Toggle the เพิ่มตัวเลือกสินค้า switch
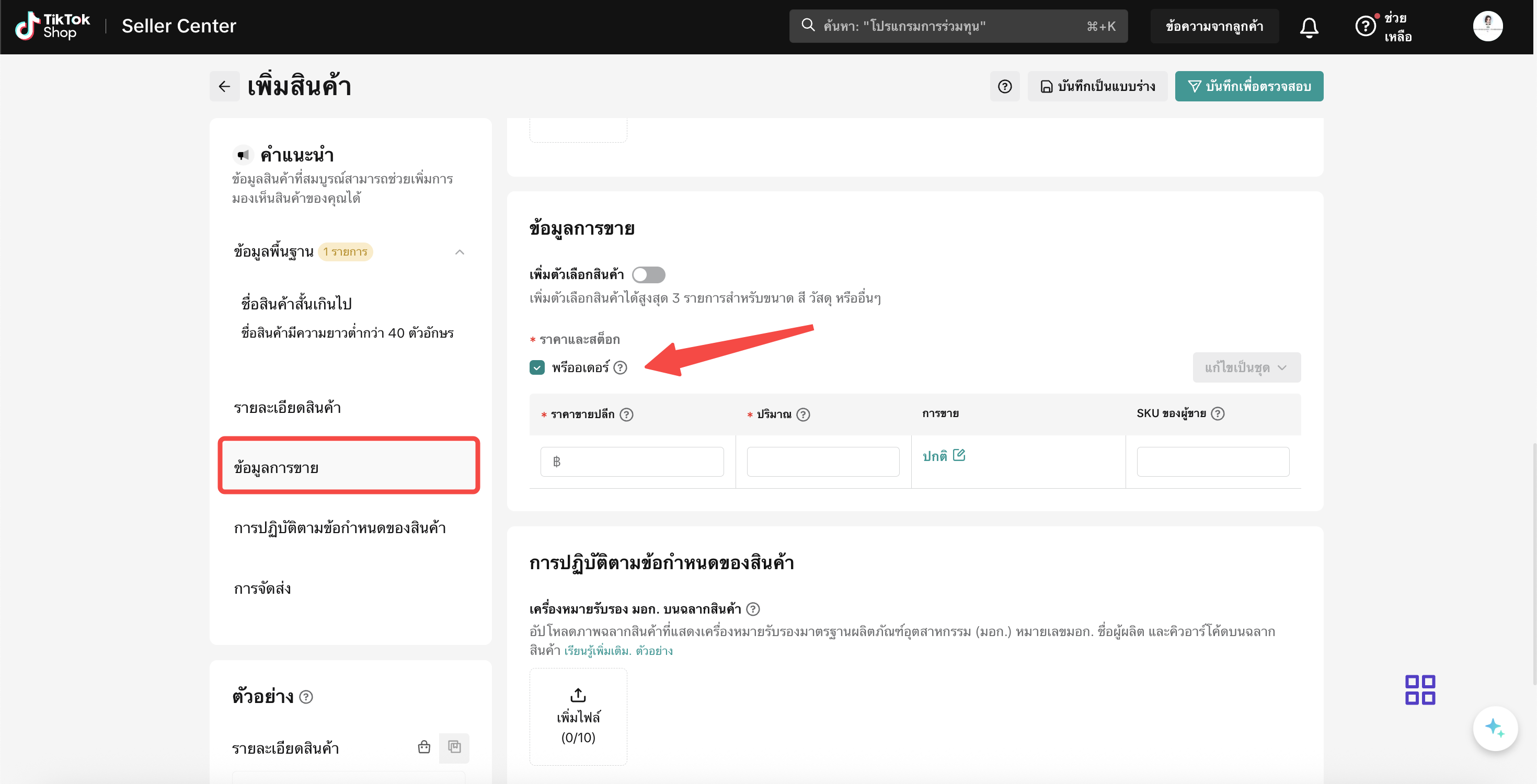Image resolution: width=1537 pixels, height=784 pixels. [649, 274]
